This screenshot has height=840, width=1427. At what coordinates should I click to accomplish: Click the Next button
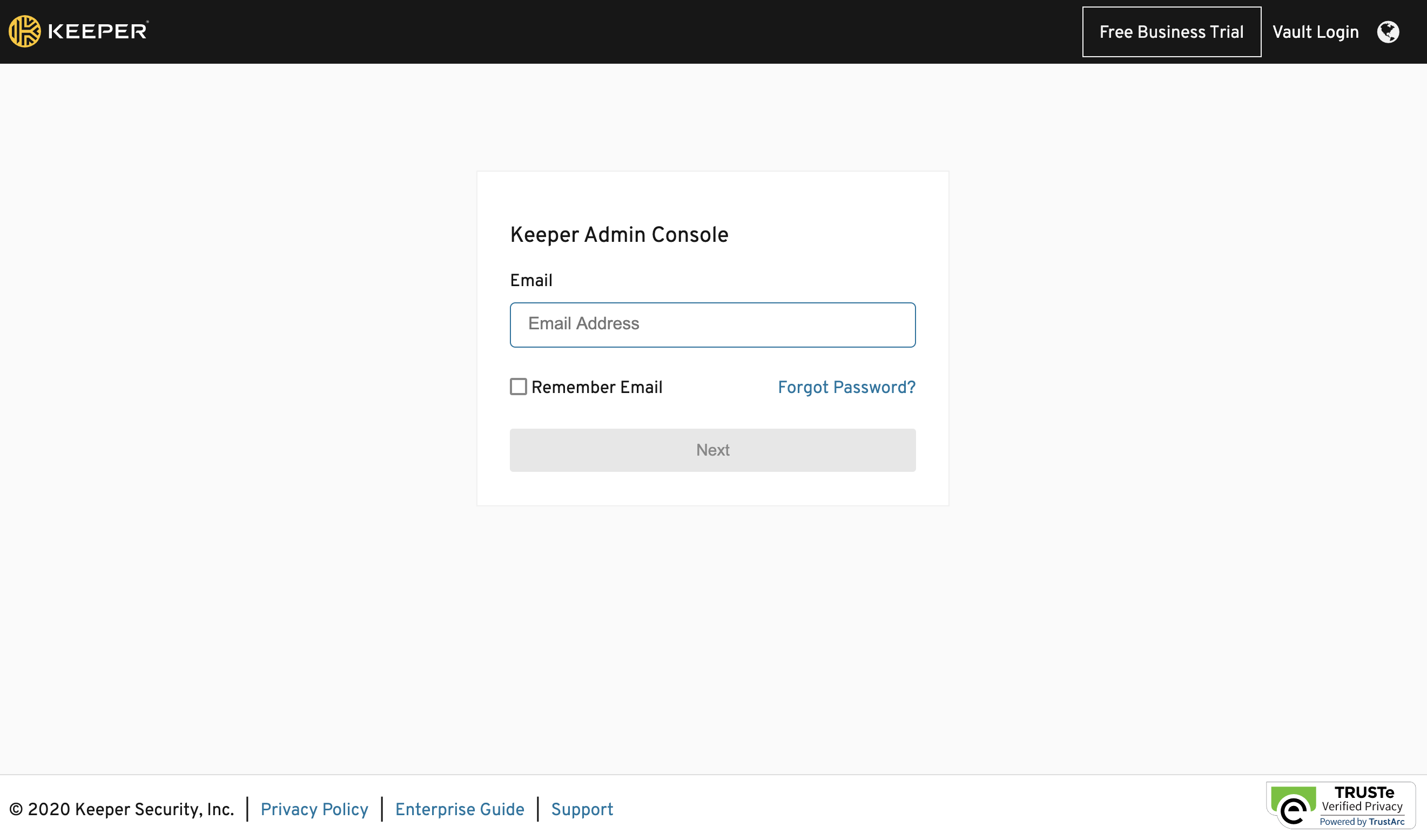(x=712, y=450)
